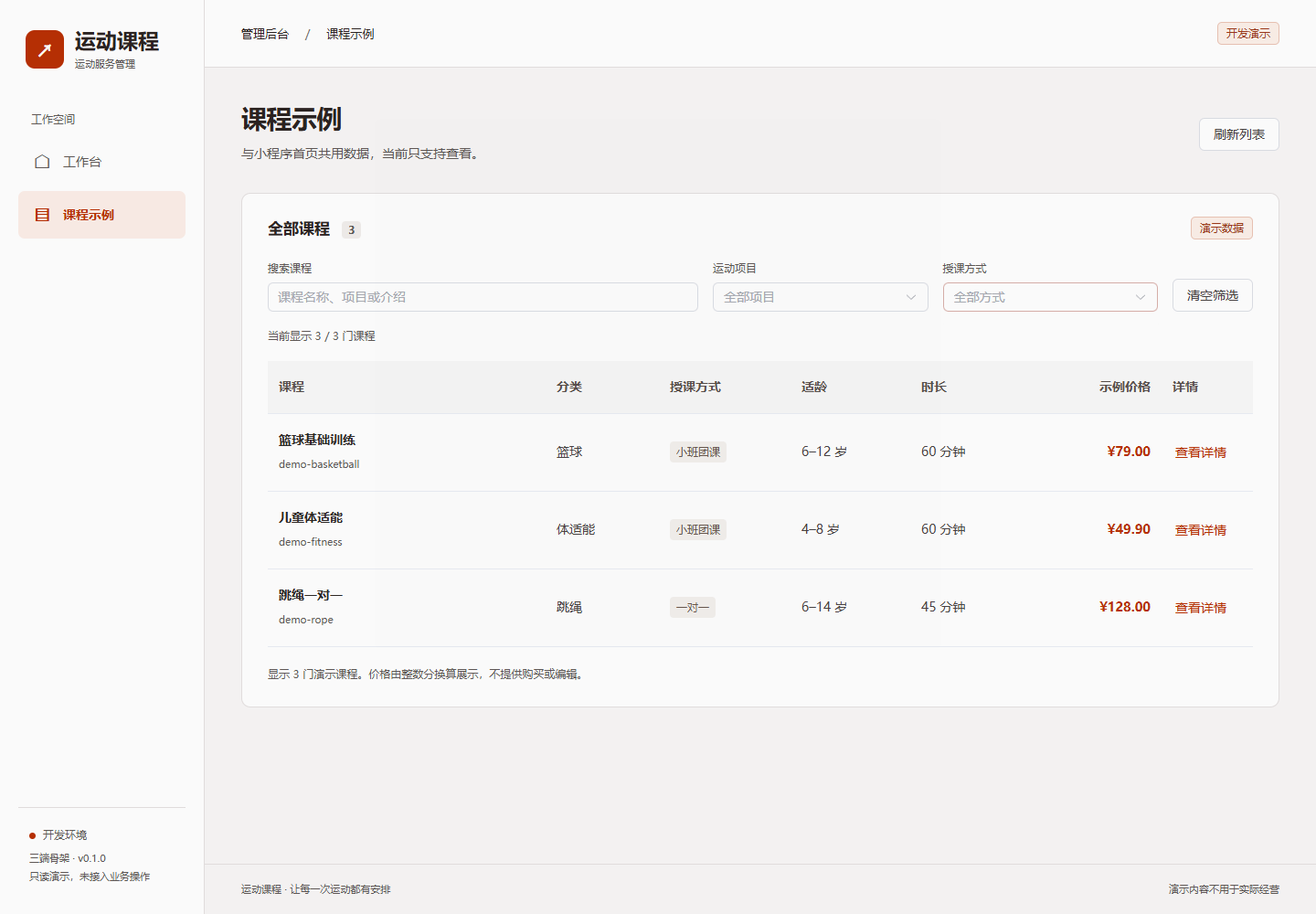The image size is (1316, 914).
Task: Click 课程示例 breadcrumb item
Action: pos(350,34)
